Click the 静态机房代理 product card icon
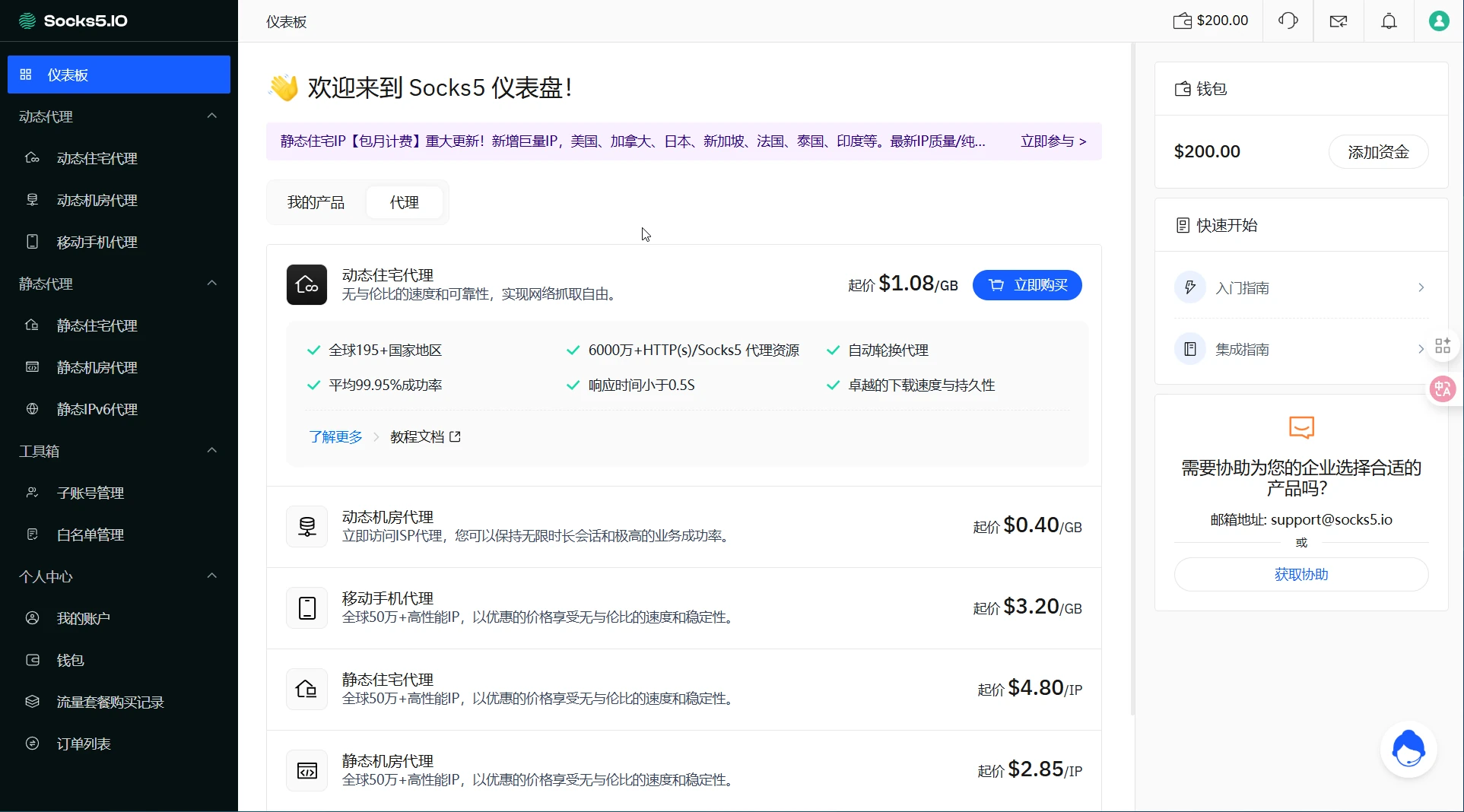Screen dimensions: 1464x812 coord(306,770)
